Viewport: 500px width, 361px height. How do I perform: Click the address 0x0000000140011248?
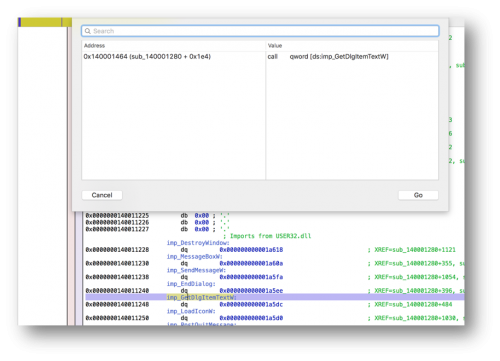pos(117,304)
